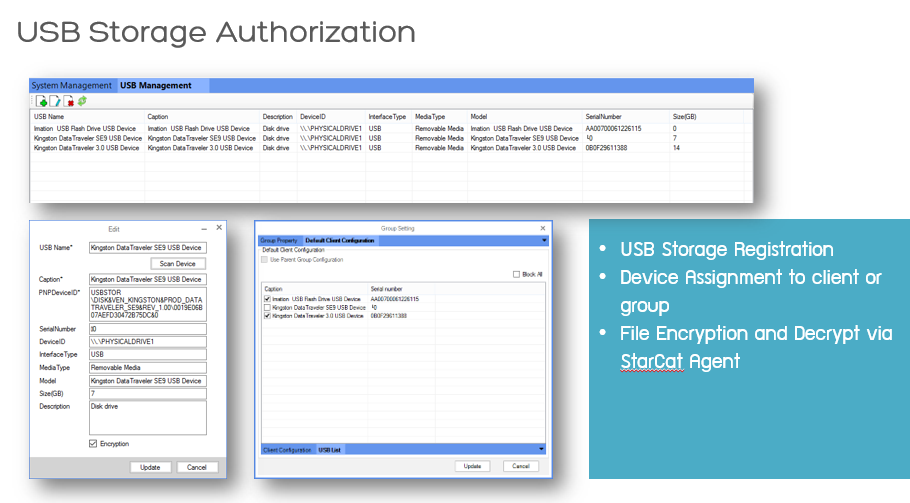Screen dimensions: 910x503
Task: Switch to the System Management tab
Action: (x=71, y=85)
